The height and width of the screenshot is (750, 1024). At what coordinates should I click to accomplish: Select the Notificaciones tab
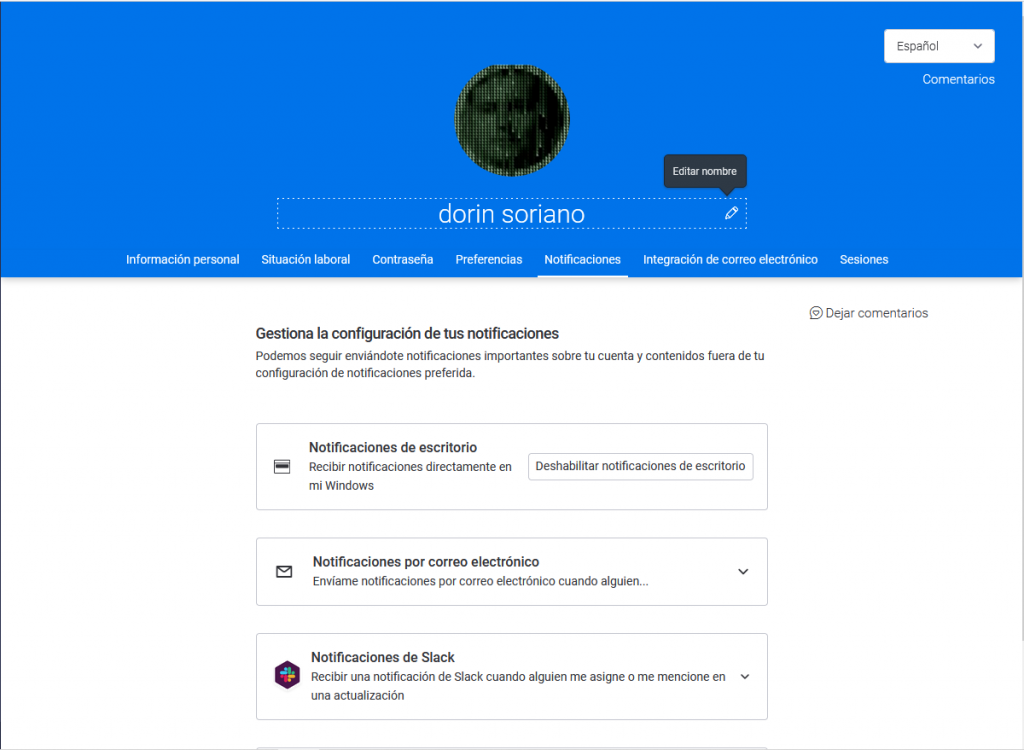point(582,259)
